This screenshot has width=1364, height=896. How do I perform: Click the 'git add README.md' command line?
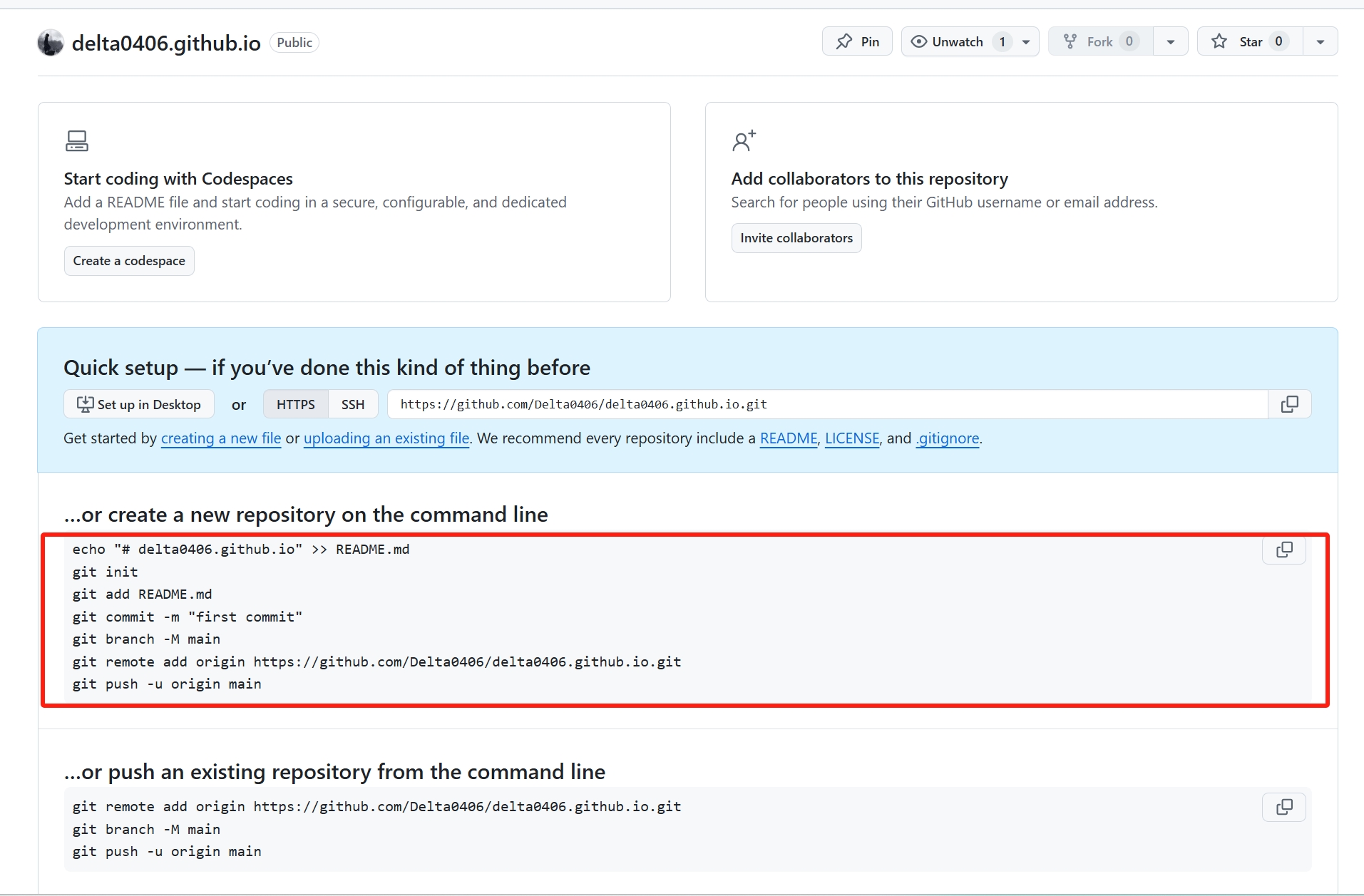tap(143, 594)
